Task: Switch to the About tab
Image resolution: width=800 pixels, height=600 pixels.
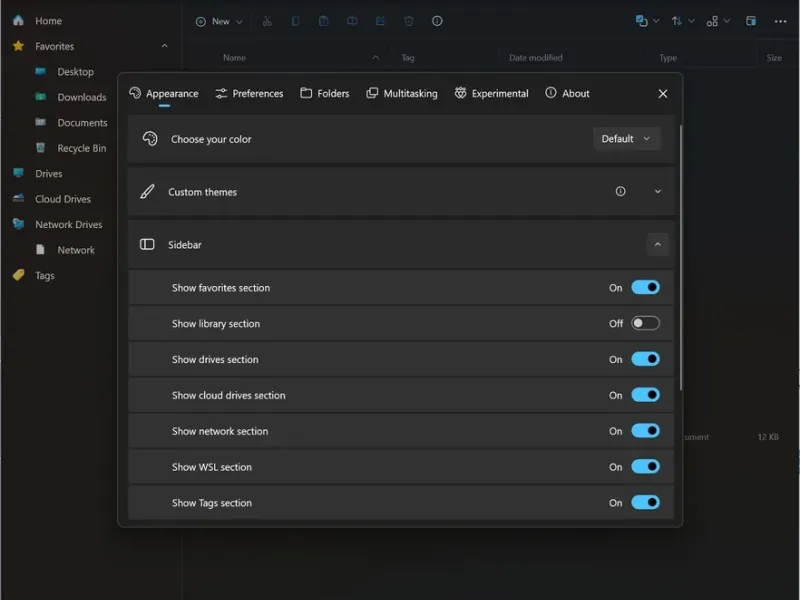Action: tap(567, 93)
